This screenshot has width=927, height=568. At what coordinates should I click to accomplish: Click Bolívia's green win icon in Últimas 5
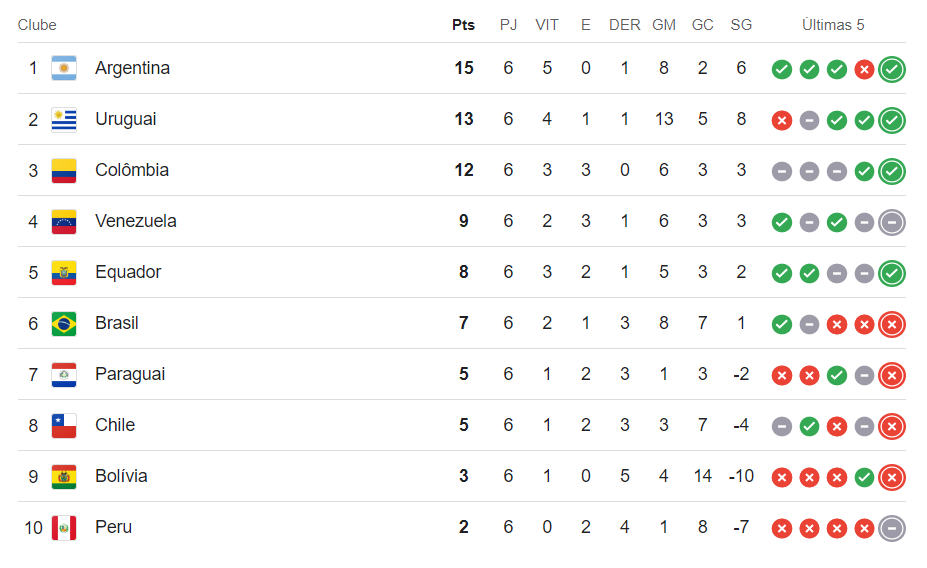pos(864,478)
